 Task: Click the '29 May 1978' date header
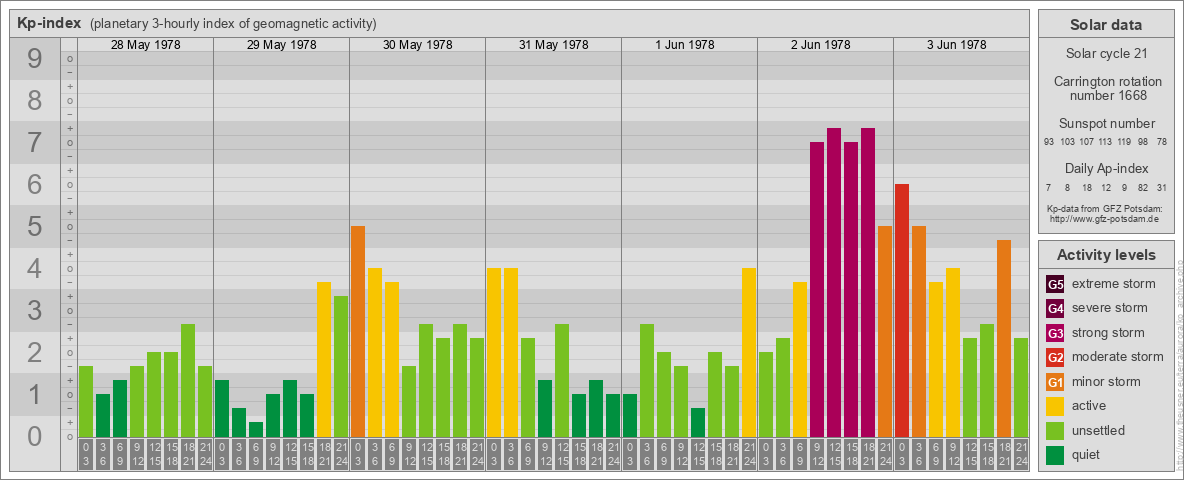tap(282, 45)
